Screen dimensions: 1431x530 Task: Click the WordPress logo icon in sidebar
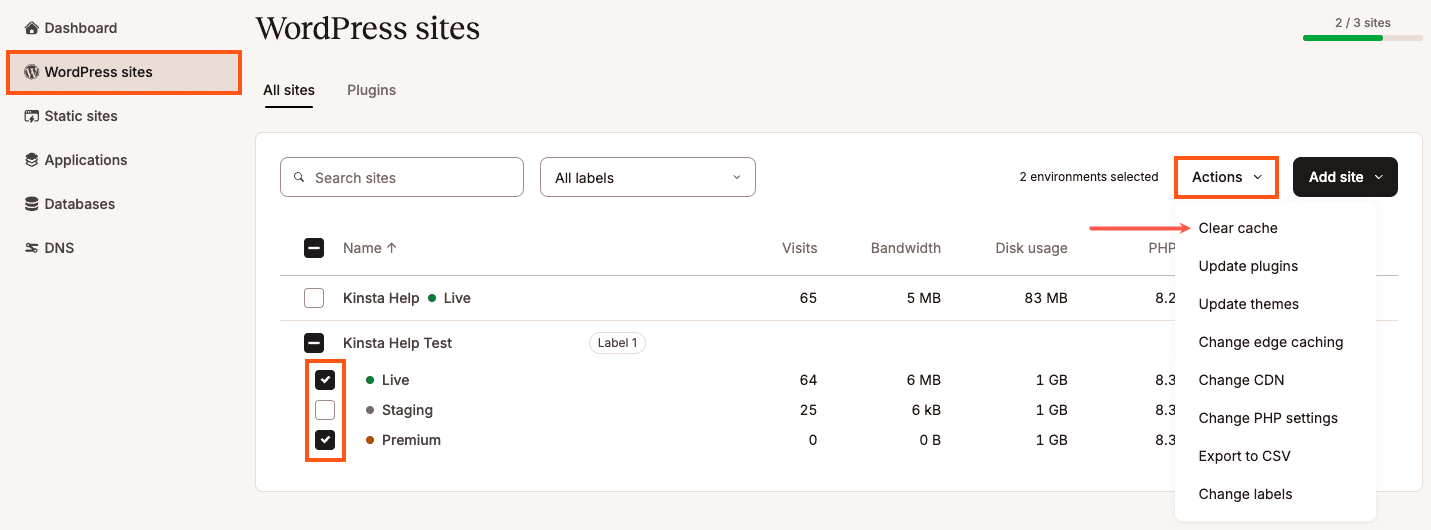click(x=32, y=72)
